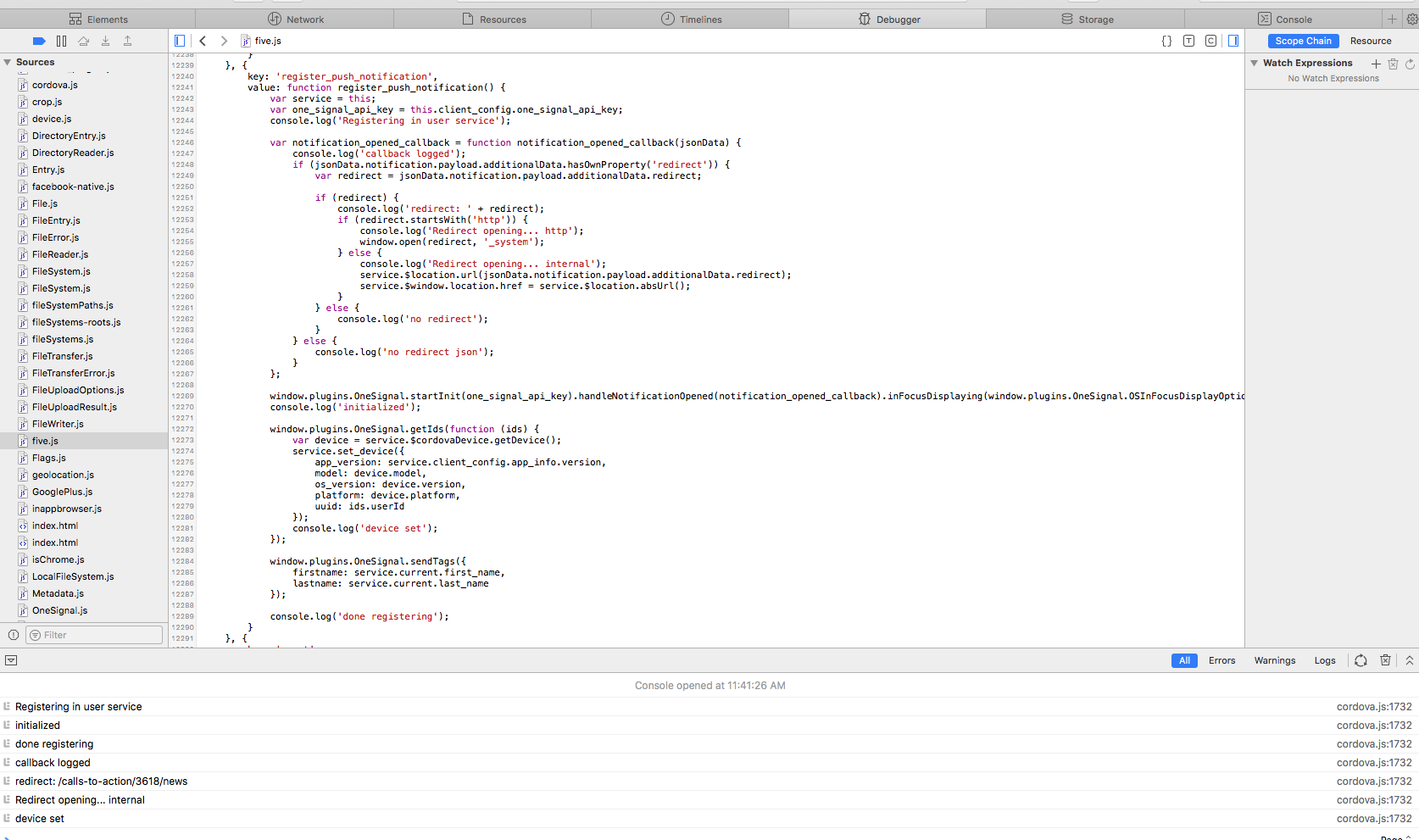Viewport: 1419px width, 840px height.
Task: Select 'Redirect opening... internal' console message
Action: click(x=80, y=800)
